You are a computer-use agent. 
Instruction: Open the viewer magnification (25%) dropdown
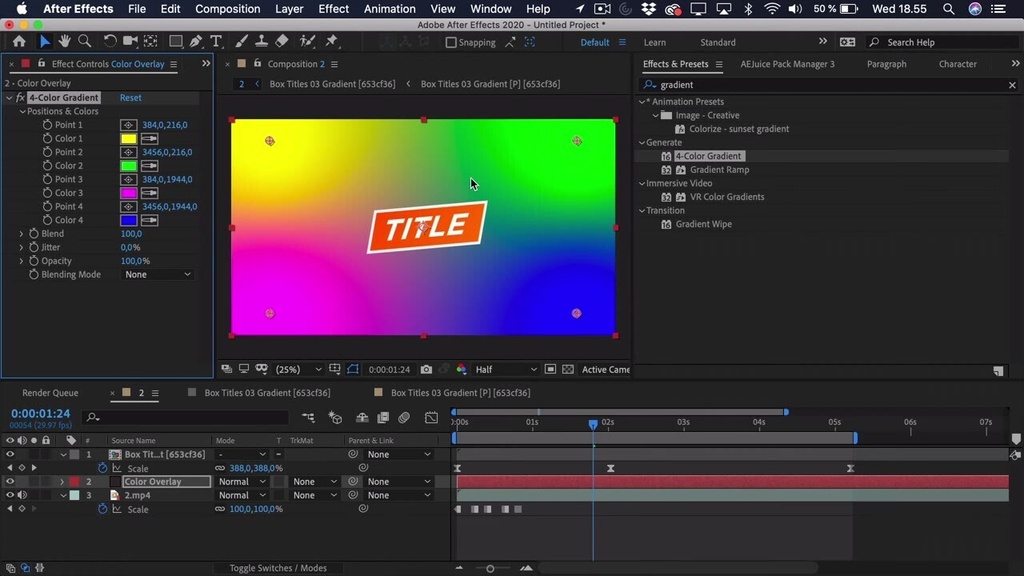[x=298, y=370]
